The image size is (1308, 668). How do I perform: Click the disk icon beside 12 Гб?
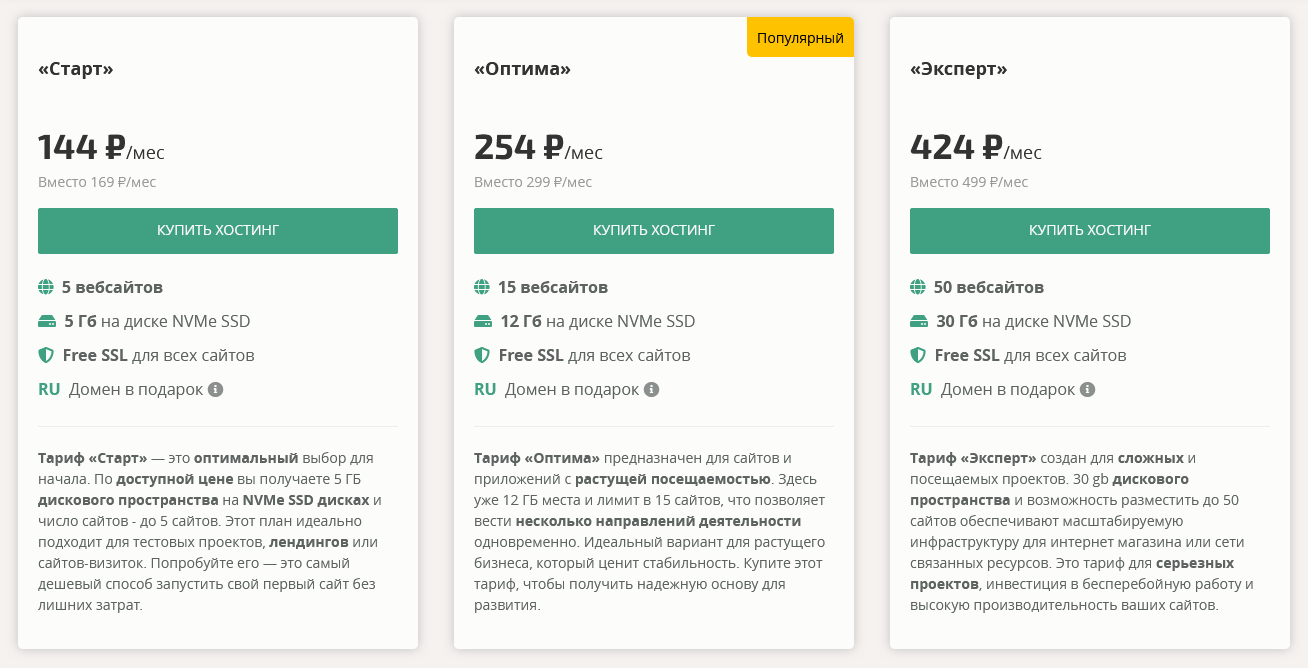point(483,322)
